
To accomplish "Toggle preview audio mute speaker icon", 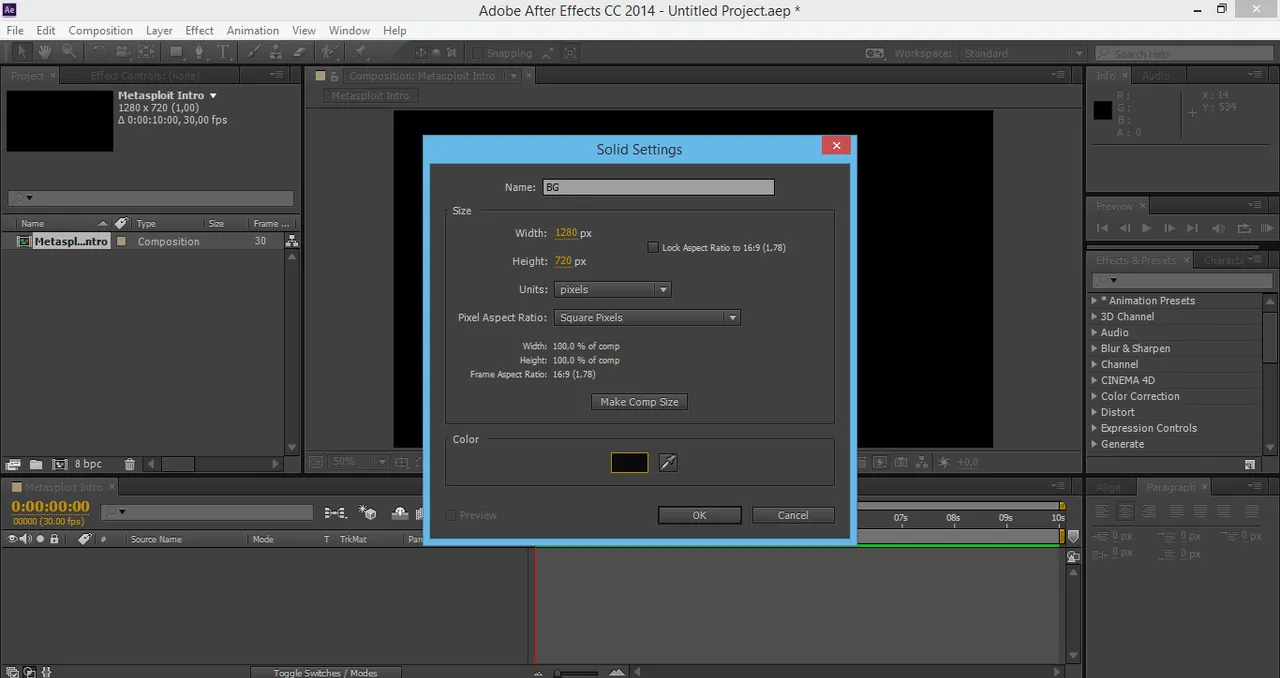I will click(x=1220, y=228).
